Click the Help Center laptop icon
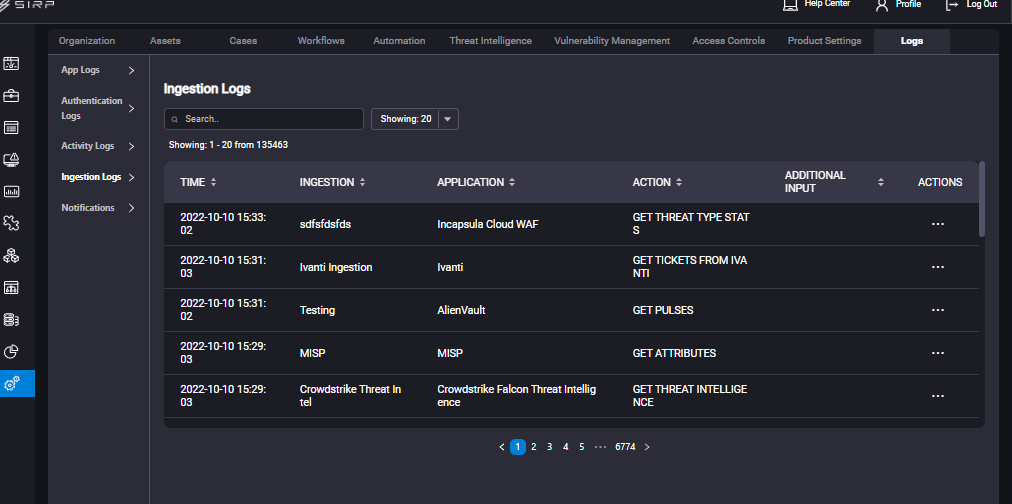The image size is (1012, 504). (790, 5)
